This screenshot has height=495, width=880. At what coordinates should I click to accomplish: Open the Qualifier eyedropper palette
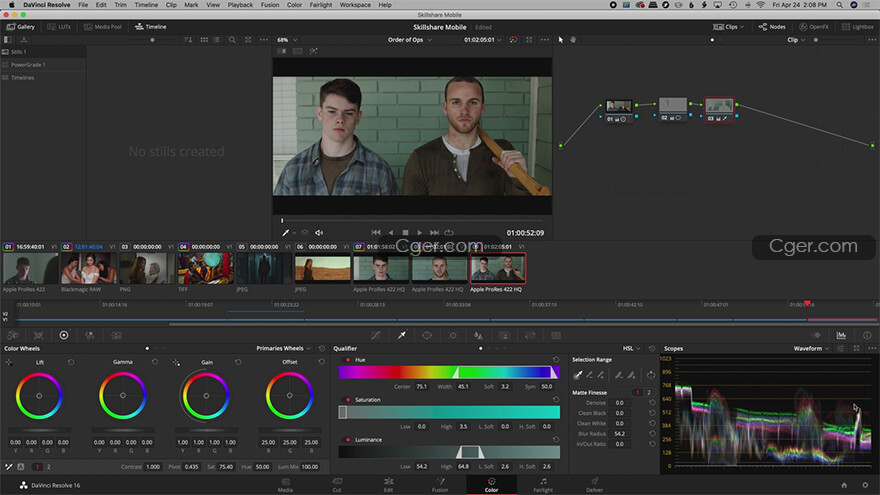[x=402, y=335]
